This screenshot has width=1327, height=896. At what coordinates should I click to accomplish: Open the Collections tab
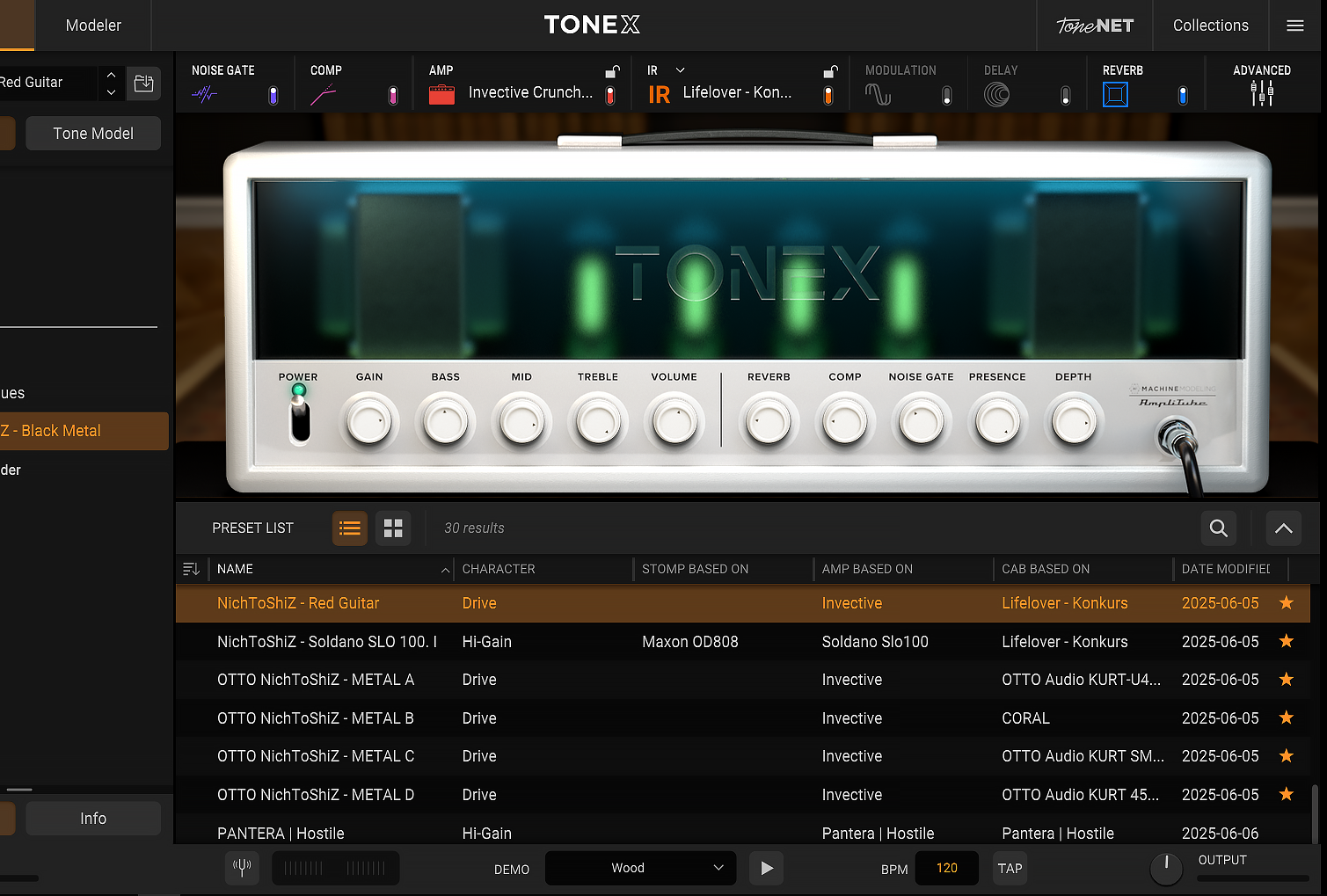(1211, 25)
